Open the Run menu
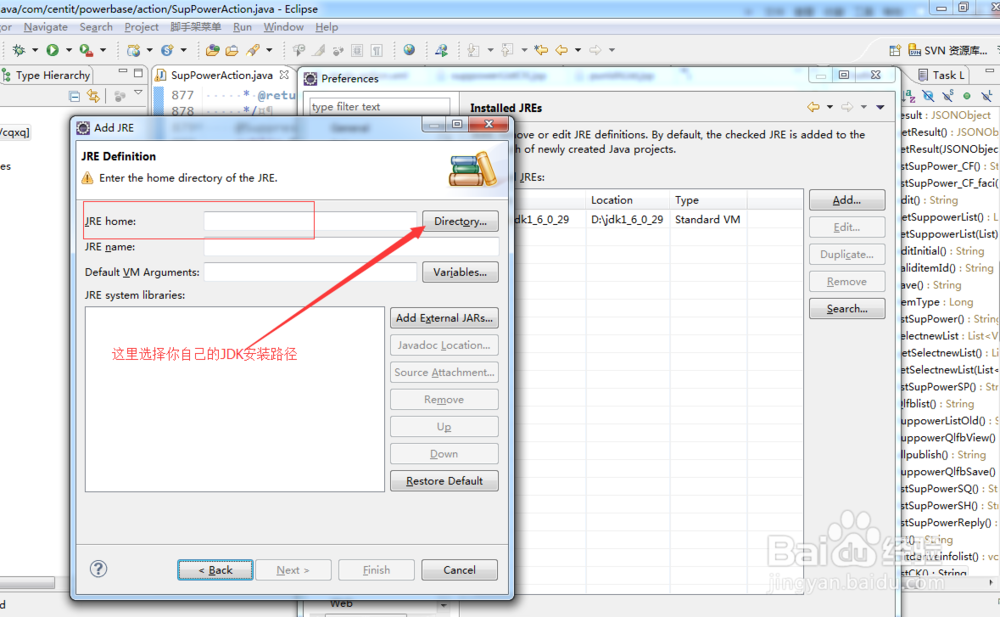 click(242, 27)
